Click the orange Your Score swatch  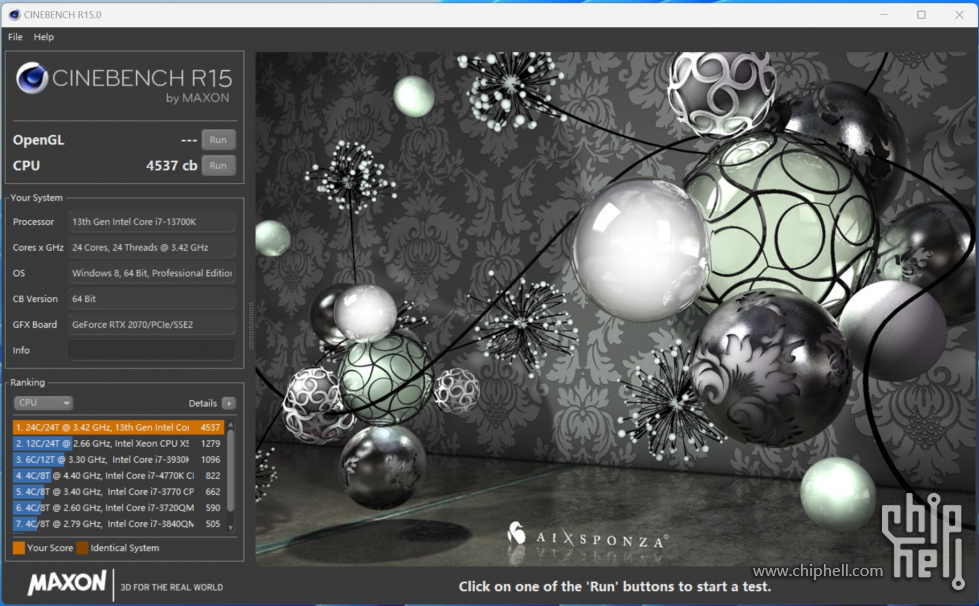click(x=19, y=548)
